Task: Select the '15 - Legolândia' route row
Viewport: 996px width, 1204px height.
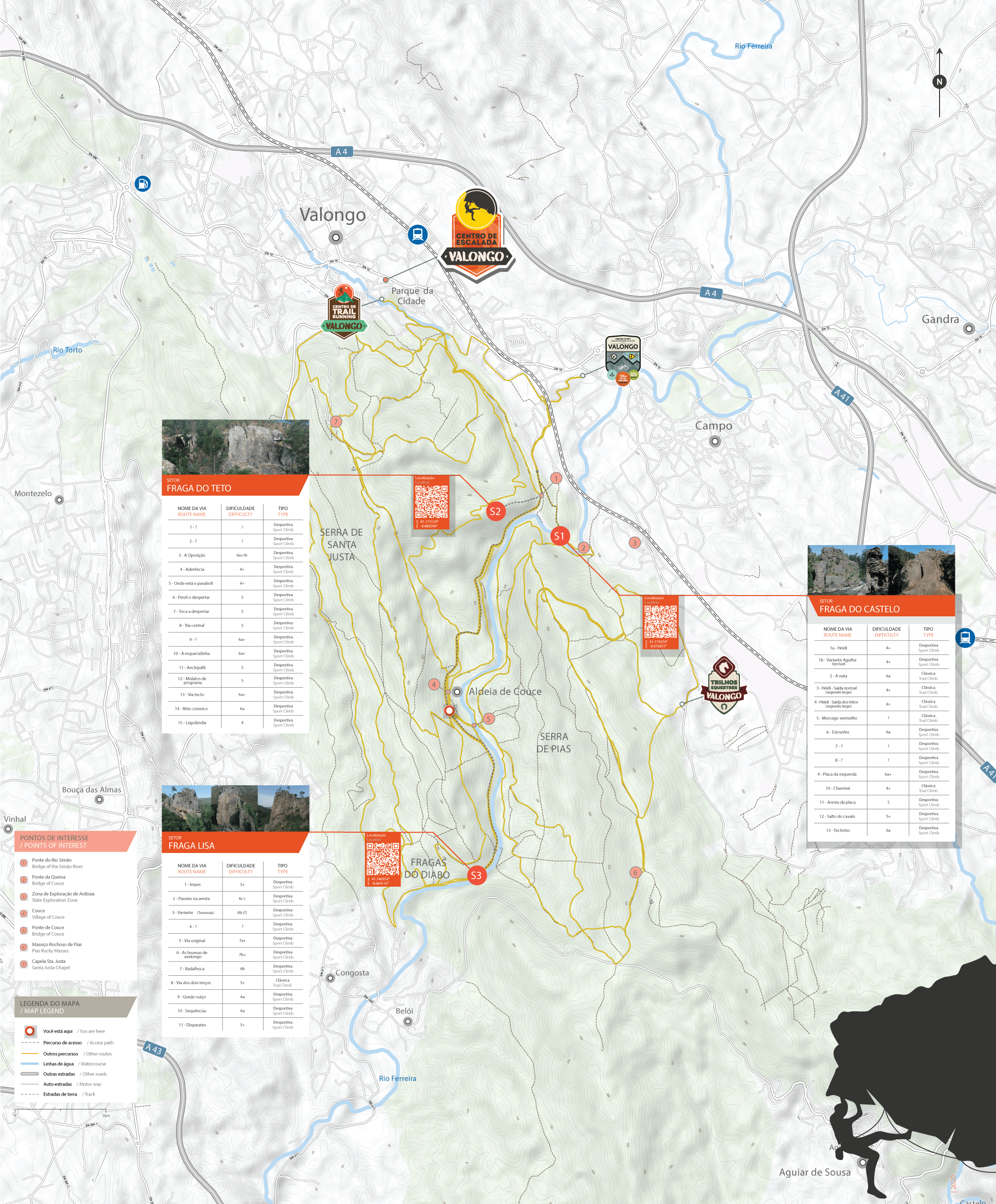Action: coord(235,722)
